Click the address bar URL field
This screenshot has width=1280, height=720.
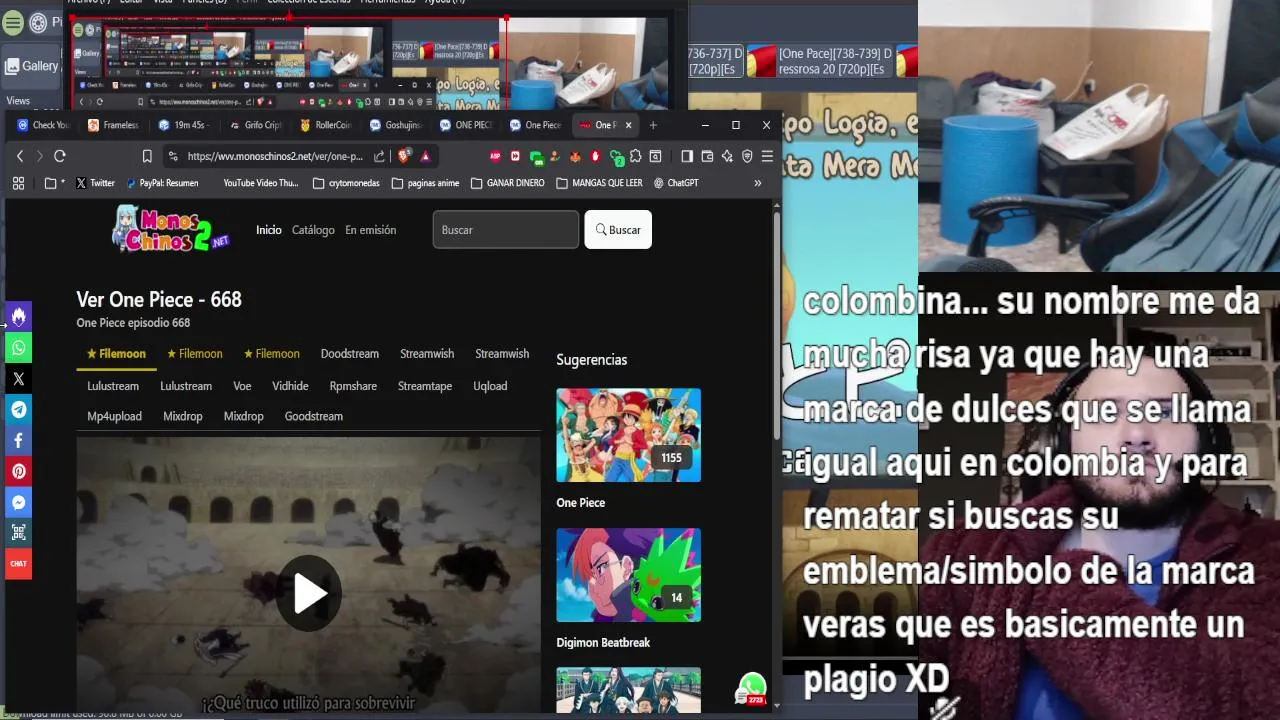(x=275, y=156)
